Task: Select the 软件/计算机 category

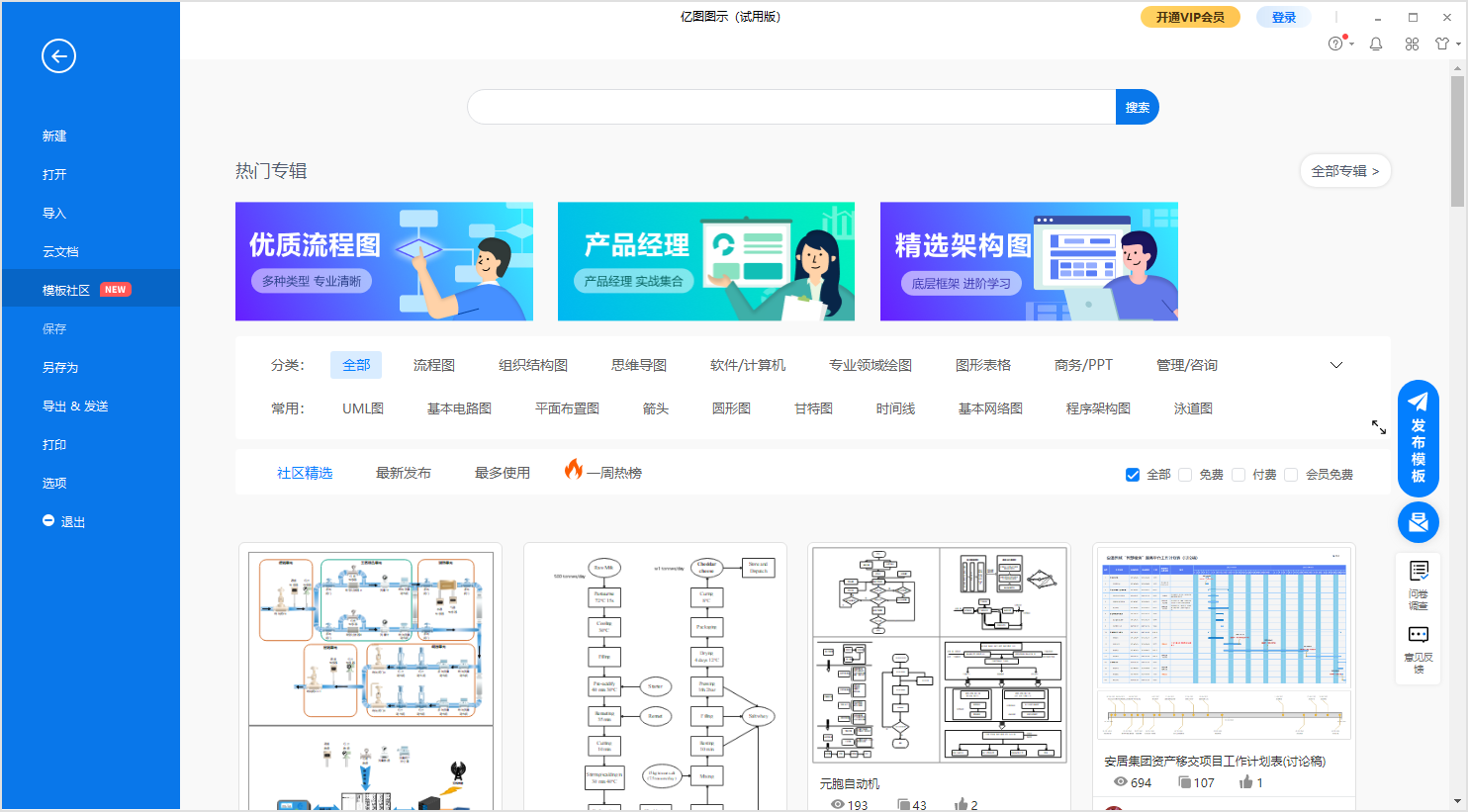Action: [x=748, y=365]
